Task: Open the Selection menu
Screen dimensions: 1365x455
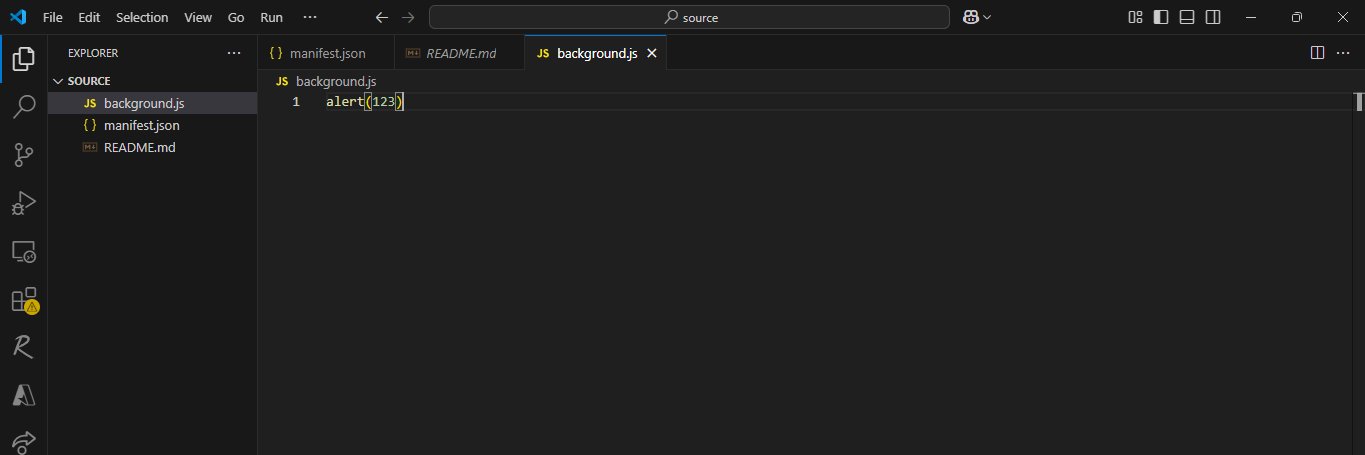Action: point(142,17)
